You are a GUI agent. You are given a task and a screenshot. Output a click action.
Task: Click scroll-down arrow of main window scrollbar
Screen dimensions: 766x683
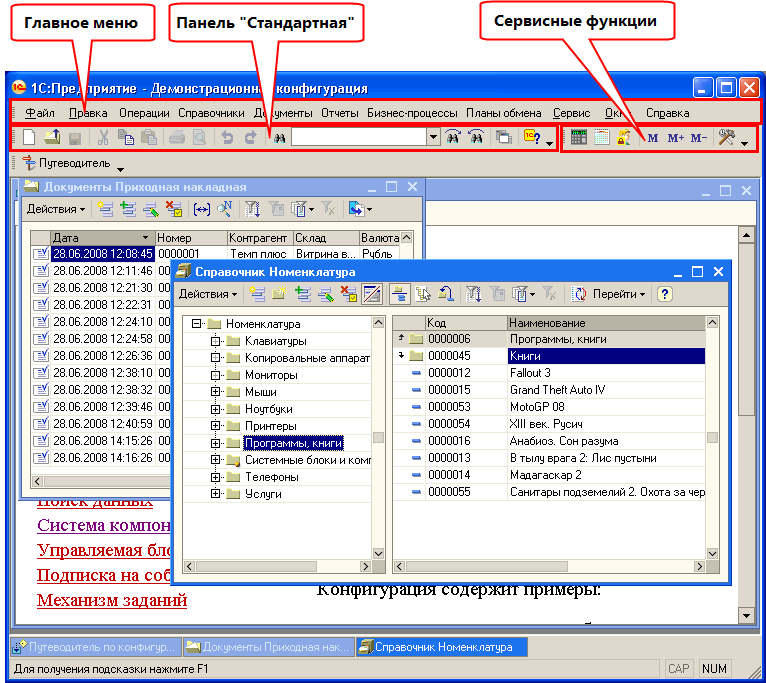tap(746, 616)
